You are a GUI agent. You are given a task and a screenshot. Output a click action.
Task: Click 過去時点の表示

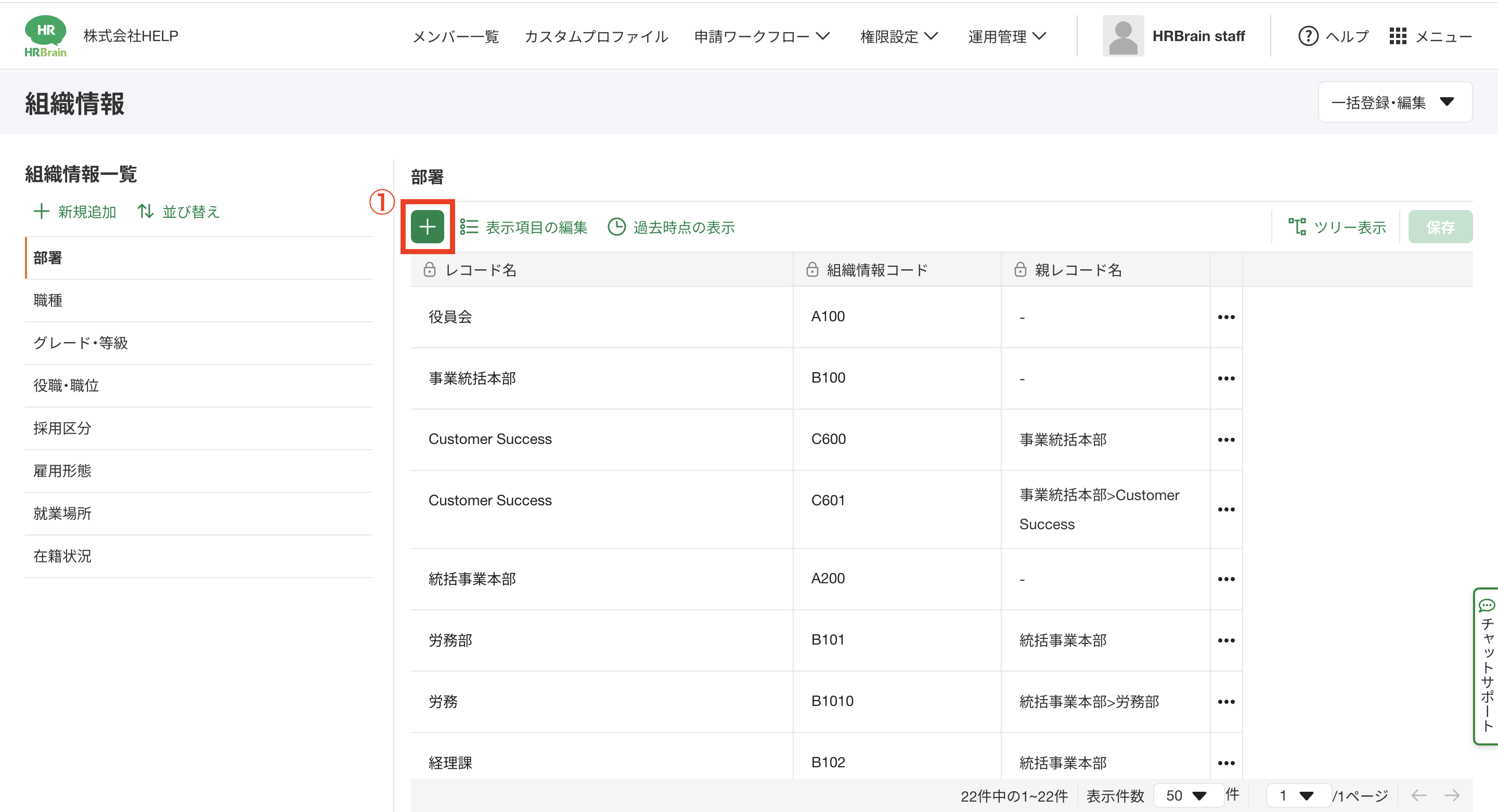click(671, 227)
